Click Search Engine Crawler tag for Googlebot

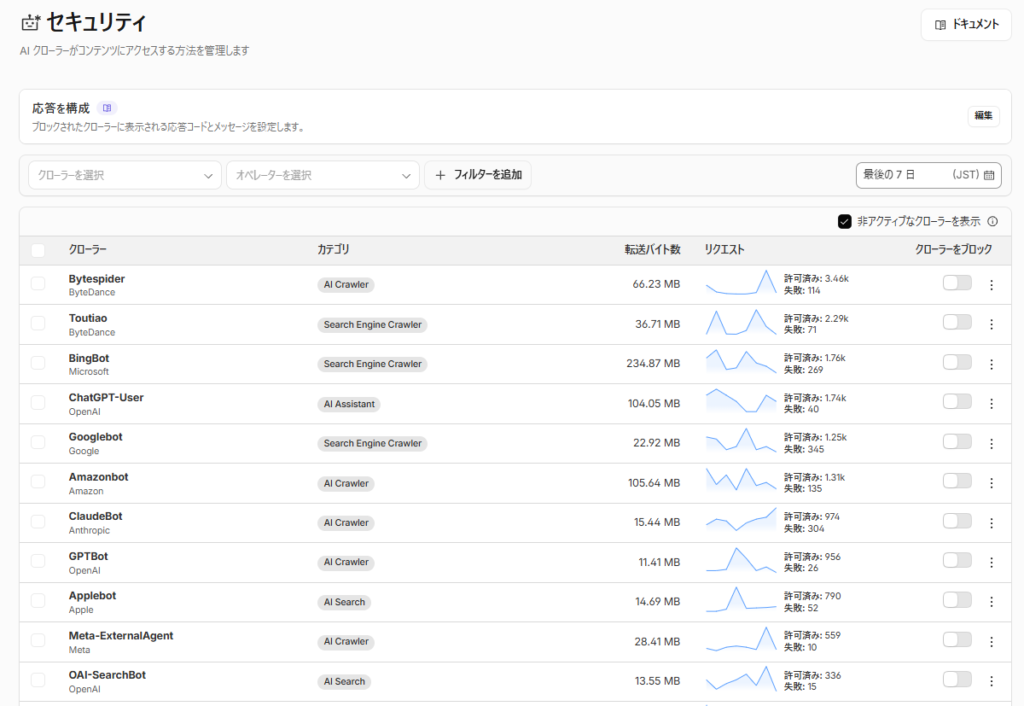372,443
